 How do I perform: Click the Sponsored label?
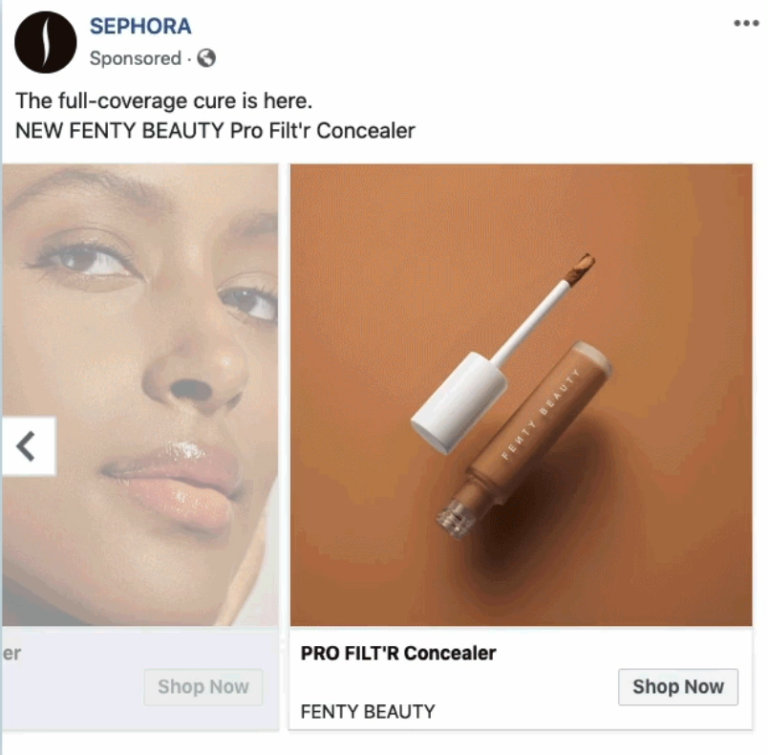[x=135, y=58]
